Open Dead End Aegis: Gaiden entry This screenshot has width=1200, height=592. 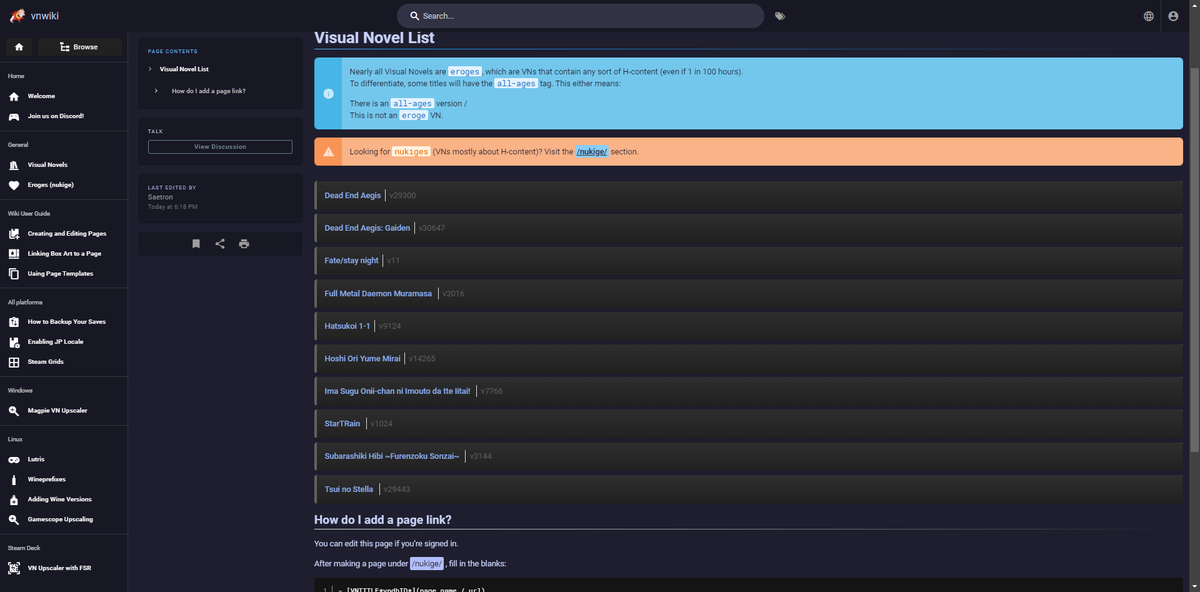[x=367, y=228]
